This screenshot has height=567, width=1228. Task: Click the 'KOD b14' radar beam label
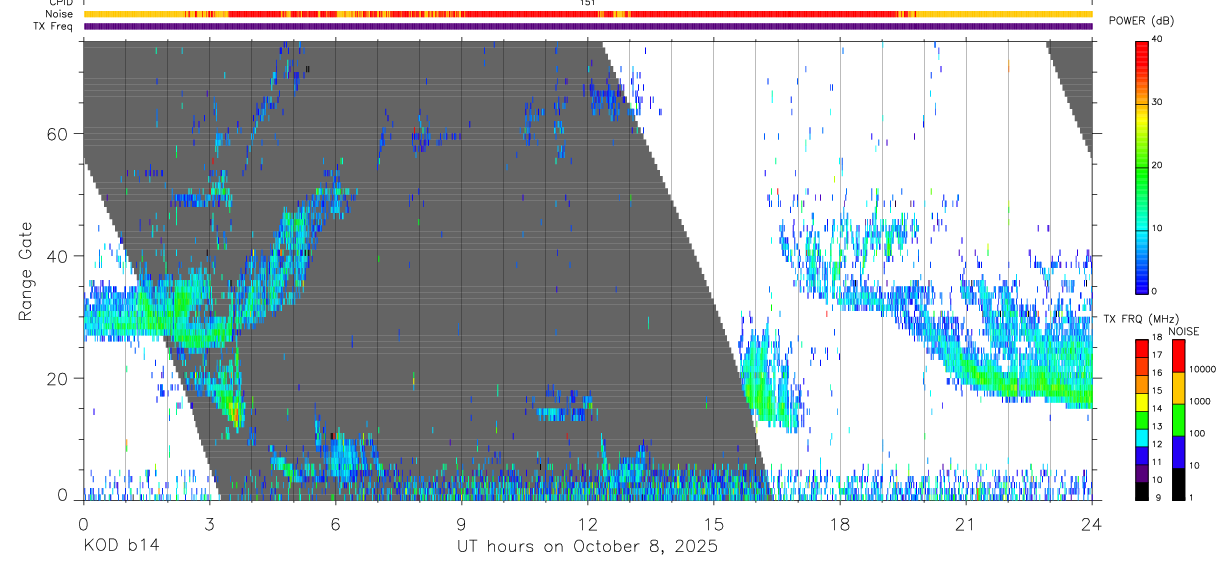tap(120, 547)
